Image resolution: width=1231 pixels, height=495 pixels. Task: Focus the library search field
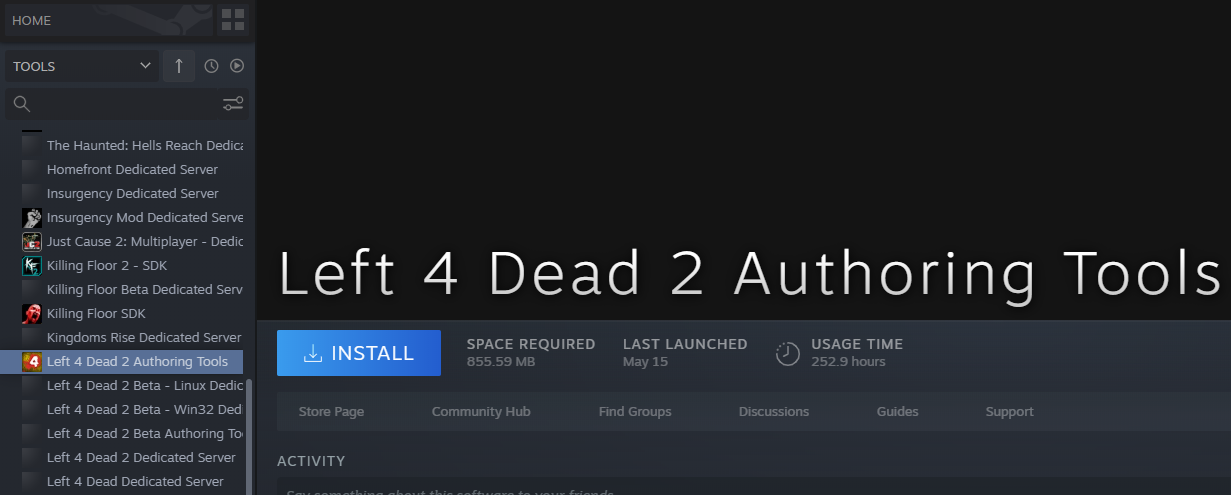pyautogui.click(x=127, y=104)
